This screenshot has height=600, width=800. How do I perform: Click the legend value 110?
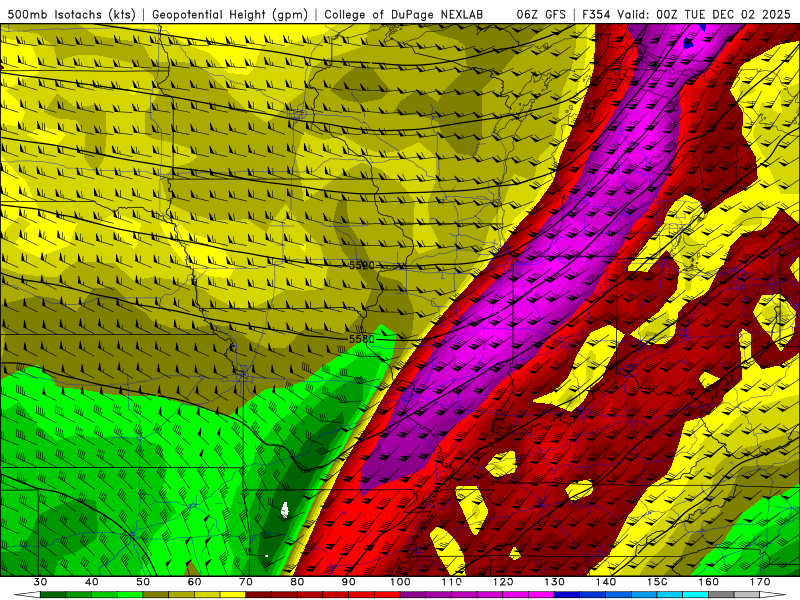point(452,582)
